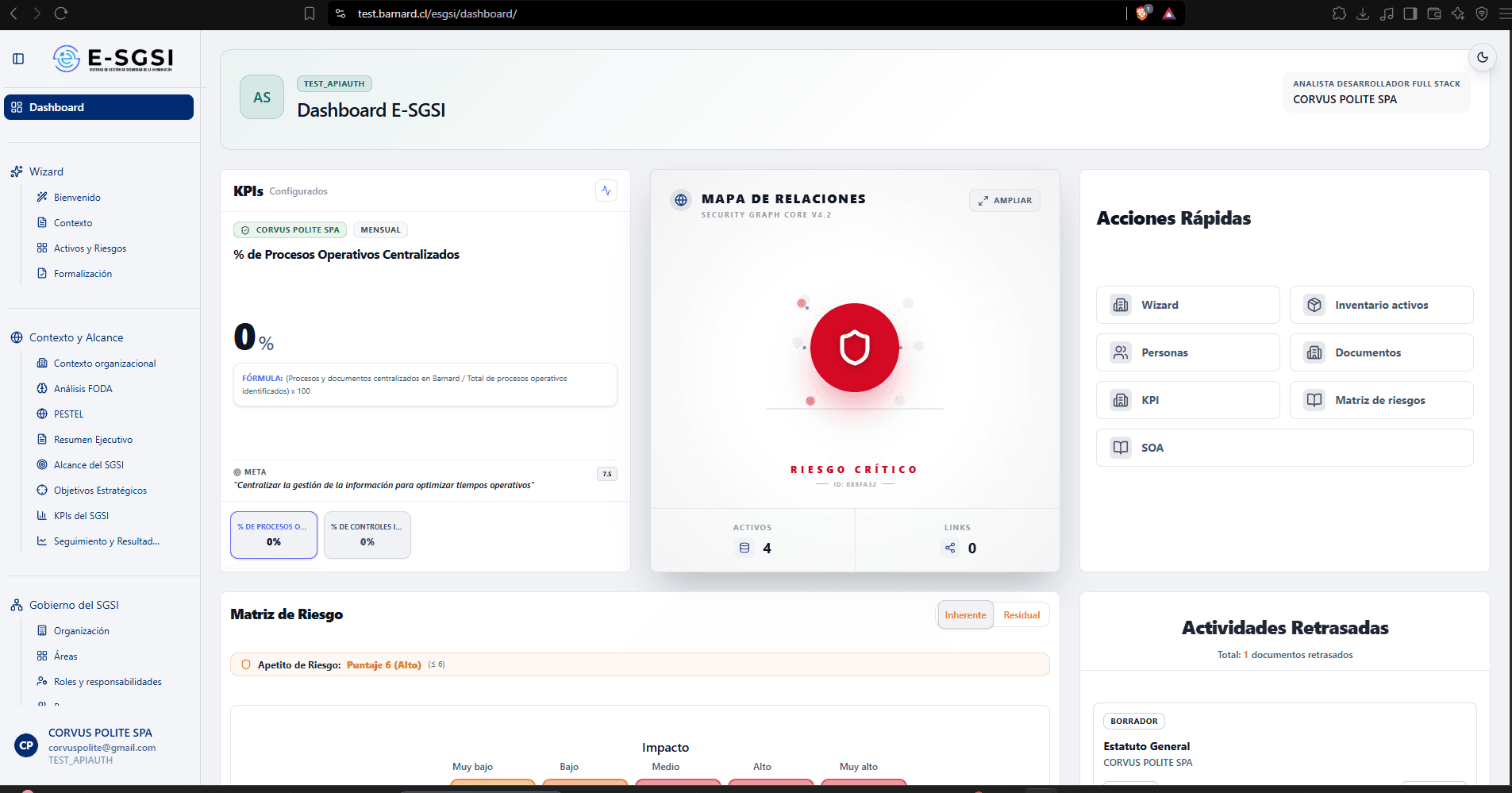Open Brave Shields icon in address bar
1512x793 pixels.
coord(1143,13)
